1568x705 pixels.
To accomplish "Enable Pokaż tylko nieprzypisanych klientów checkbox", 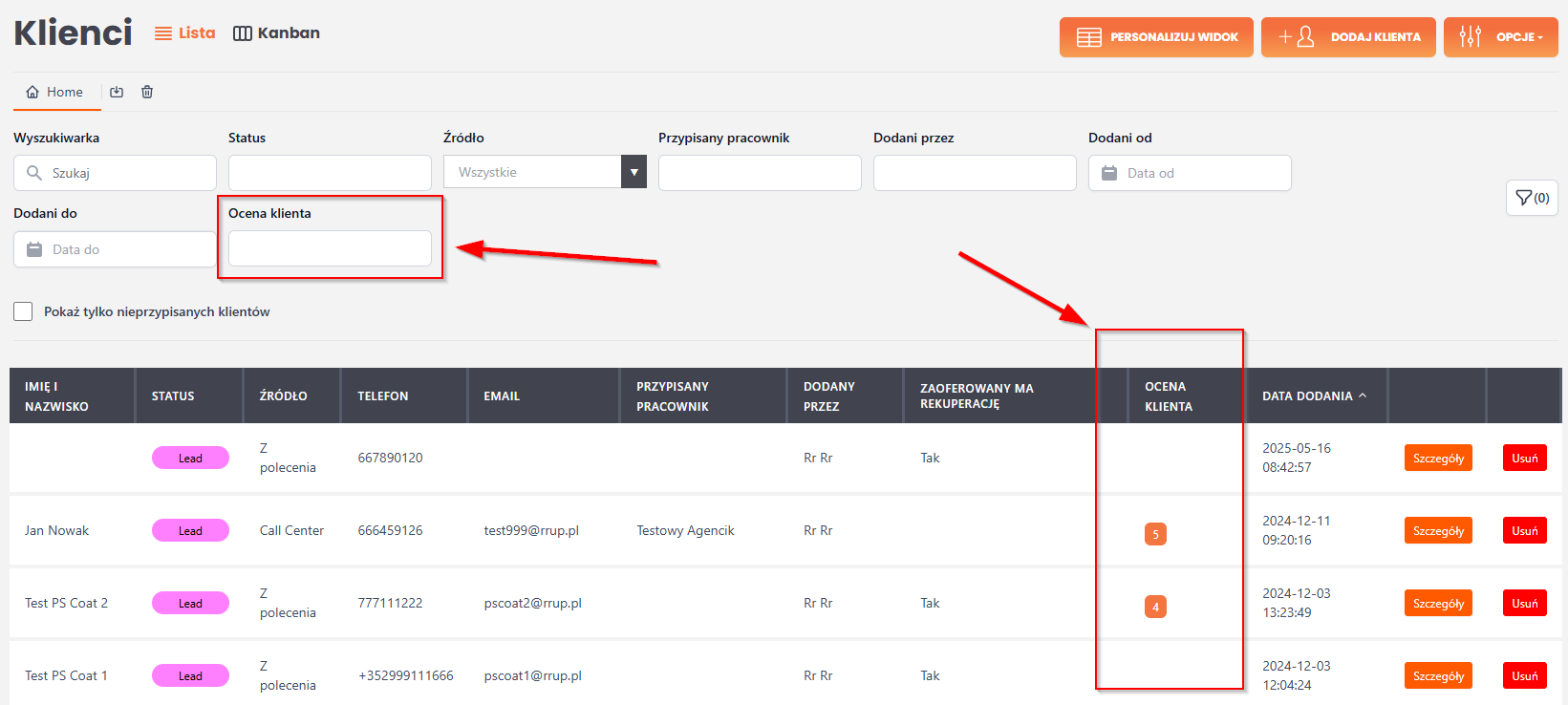I will point(23,311).
